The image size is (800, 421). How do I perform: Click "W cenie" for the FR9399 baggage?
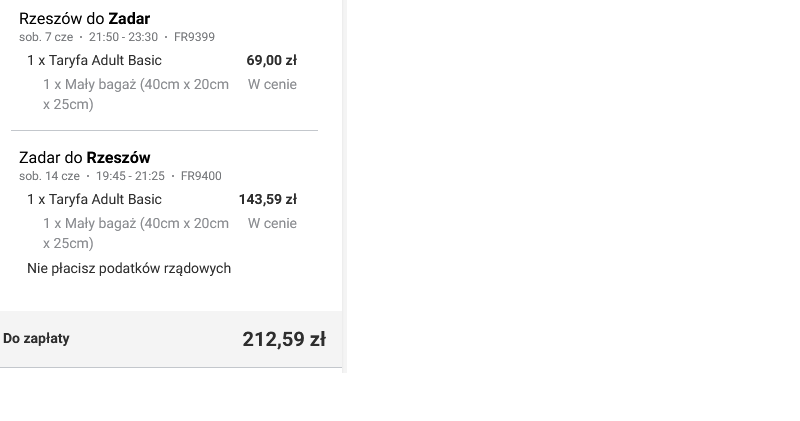[x=272, y=84]
